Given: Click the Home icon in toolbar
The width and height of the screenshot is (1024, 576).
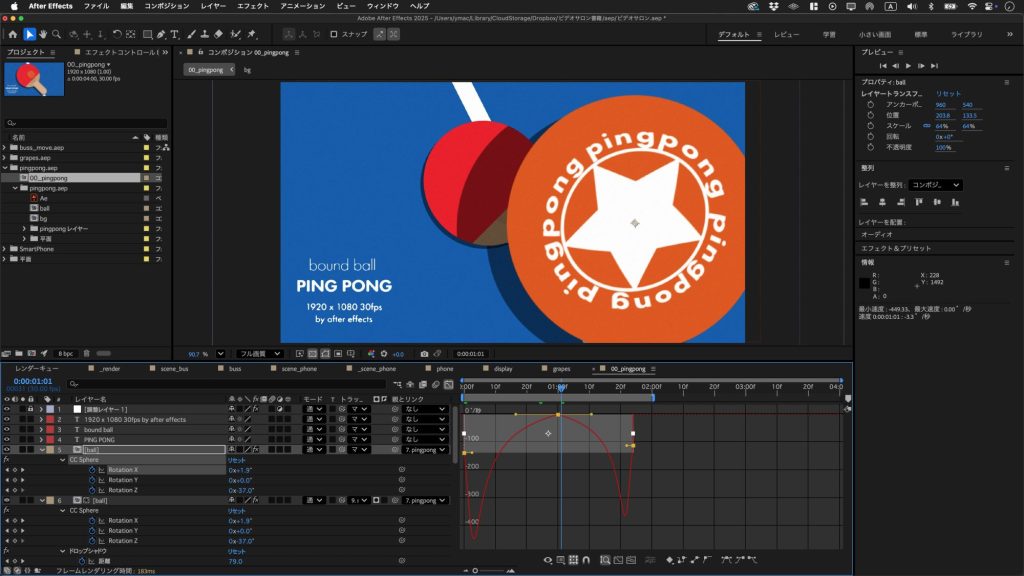Looking at the screenshot, I should (13, 34).
